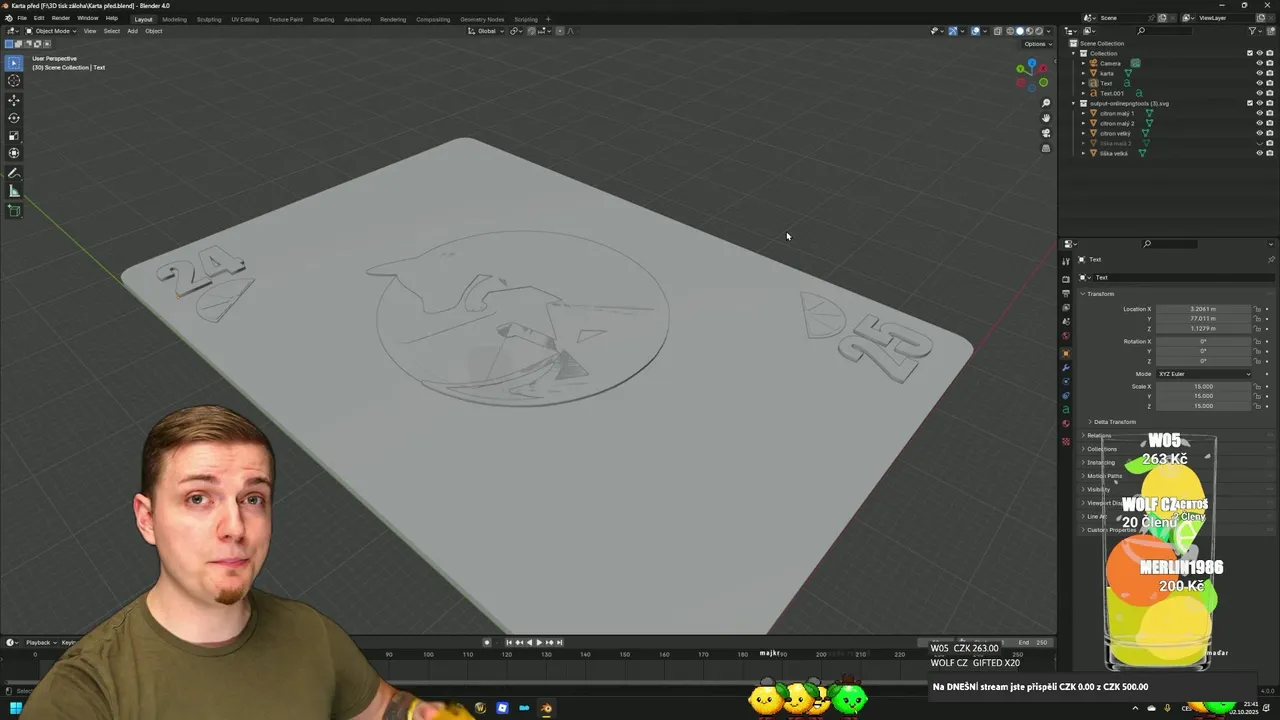
Task: Collapse the Collection tree in outliner
Action: (1073, 53)
